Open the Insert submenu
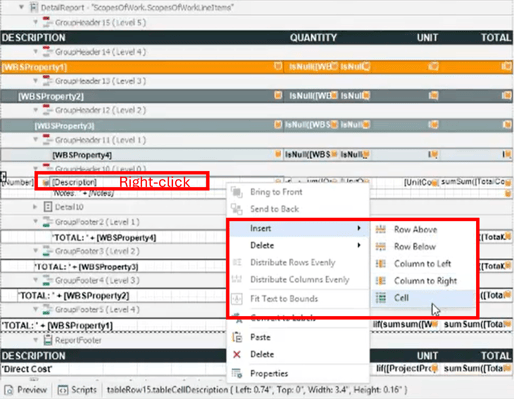 coord(299,228)
